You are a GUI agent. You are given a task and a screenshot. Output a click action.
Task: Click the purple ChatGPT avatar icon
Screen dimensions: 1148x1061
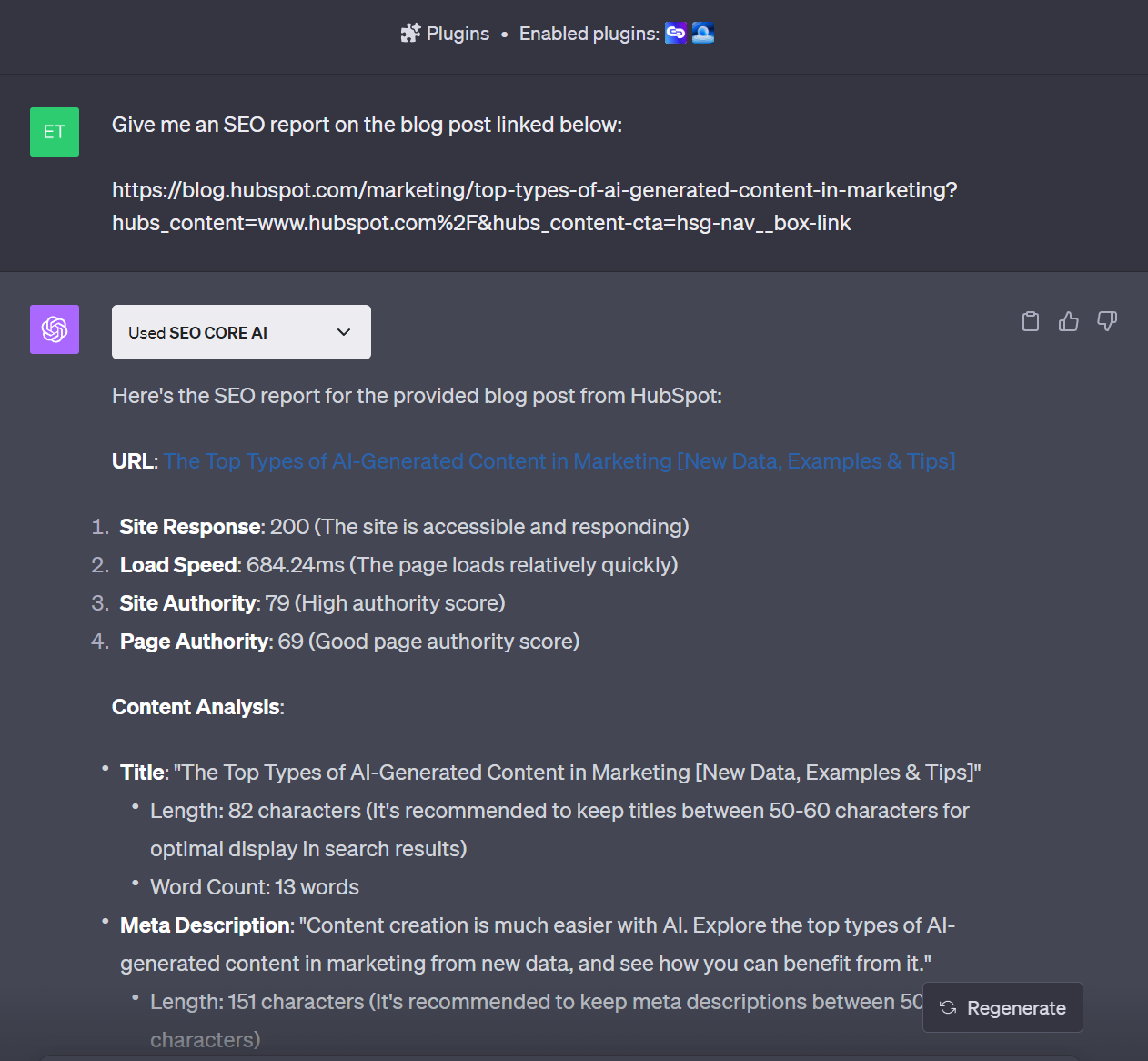click(55, 329)
